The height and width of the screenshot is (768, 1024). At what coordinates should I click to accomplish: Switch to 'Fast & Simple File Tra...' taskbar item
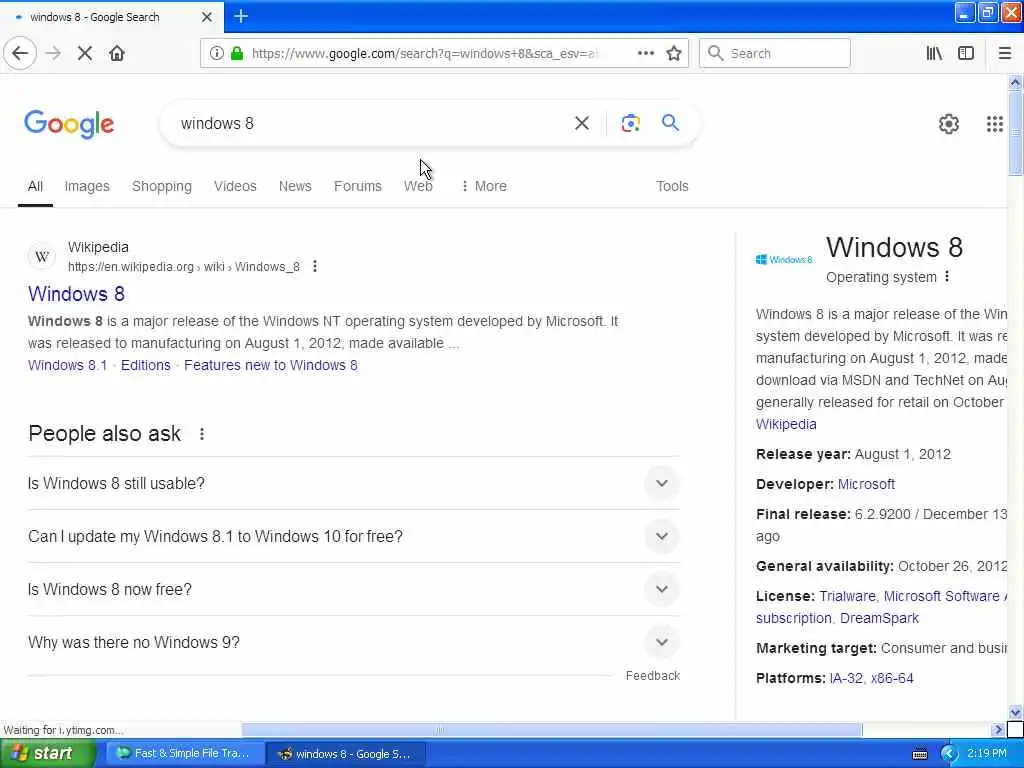click(184, 754)
